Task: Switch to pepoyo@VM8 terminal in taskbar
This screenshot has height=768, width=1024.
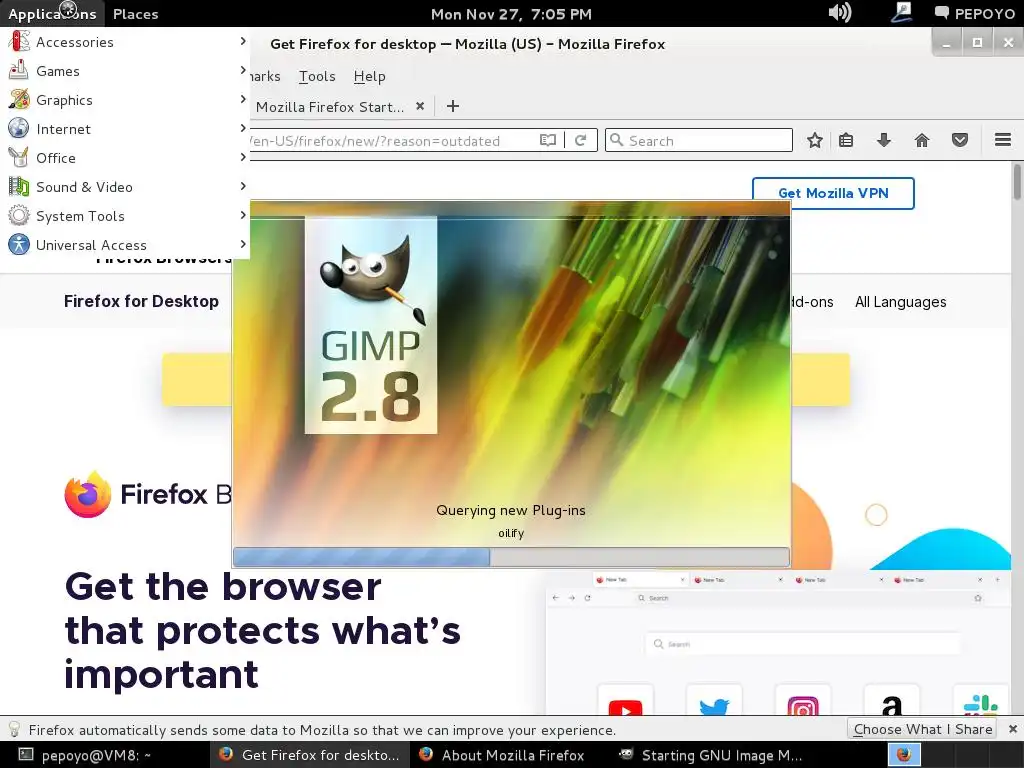Action: (x=108, y=755)
